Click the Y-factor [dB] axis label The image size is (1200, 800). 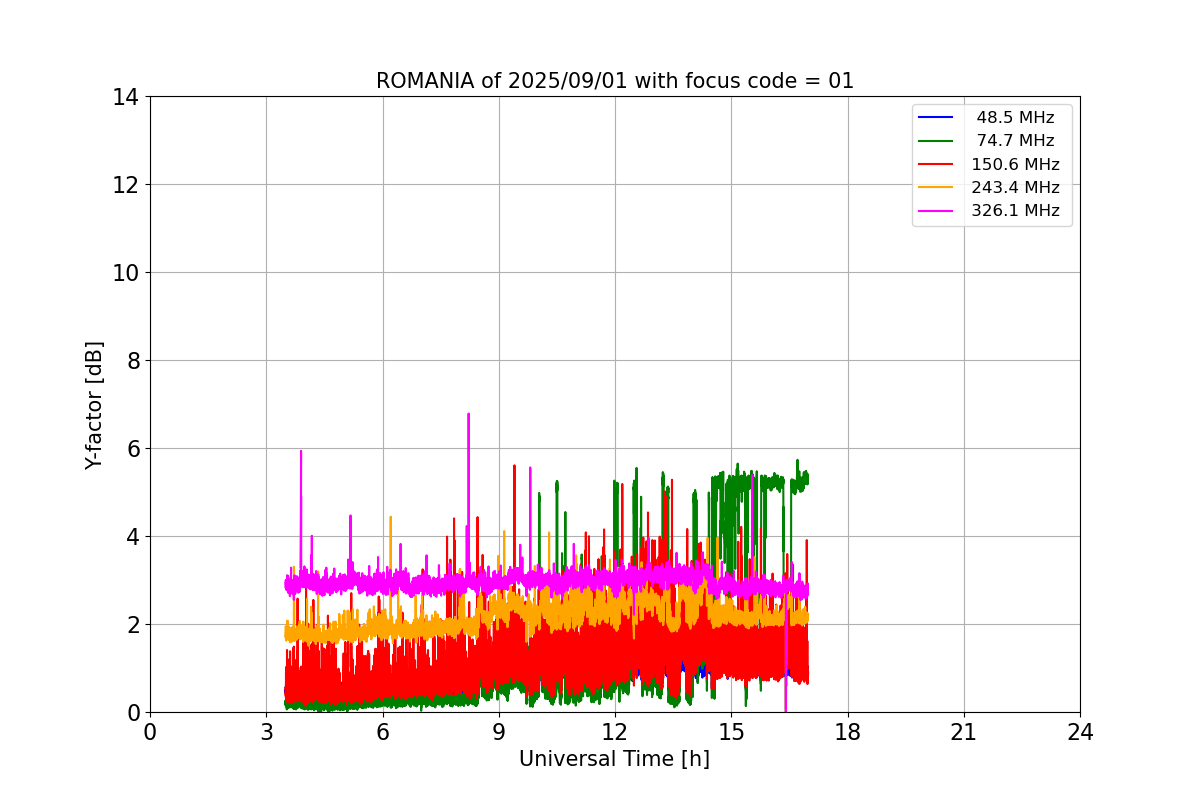(x=94, y=405)
